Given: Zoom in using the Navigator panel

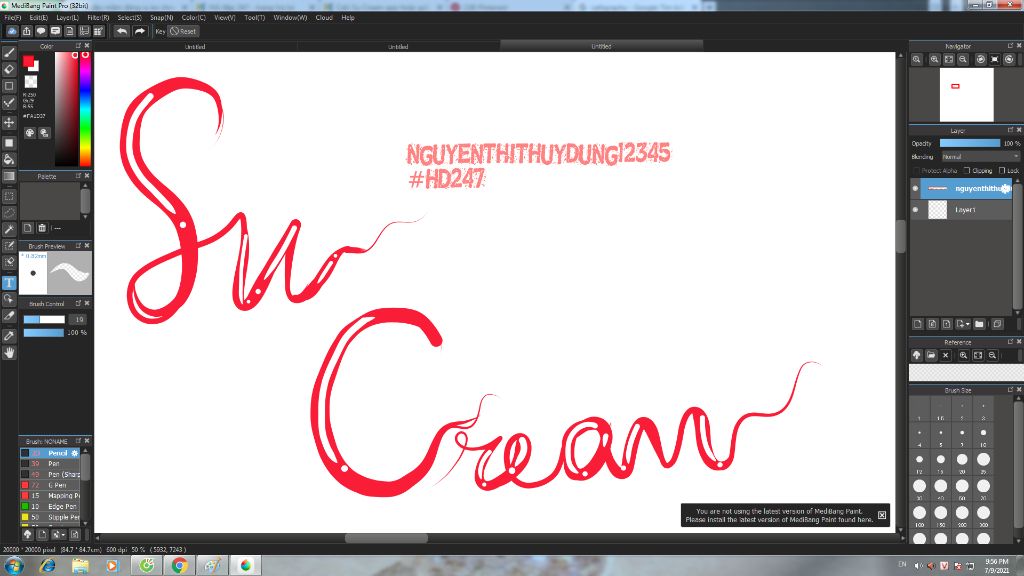Looking at the screenshot, I should (x=934, y=59).
